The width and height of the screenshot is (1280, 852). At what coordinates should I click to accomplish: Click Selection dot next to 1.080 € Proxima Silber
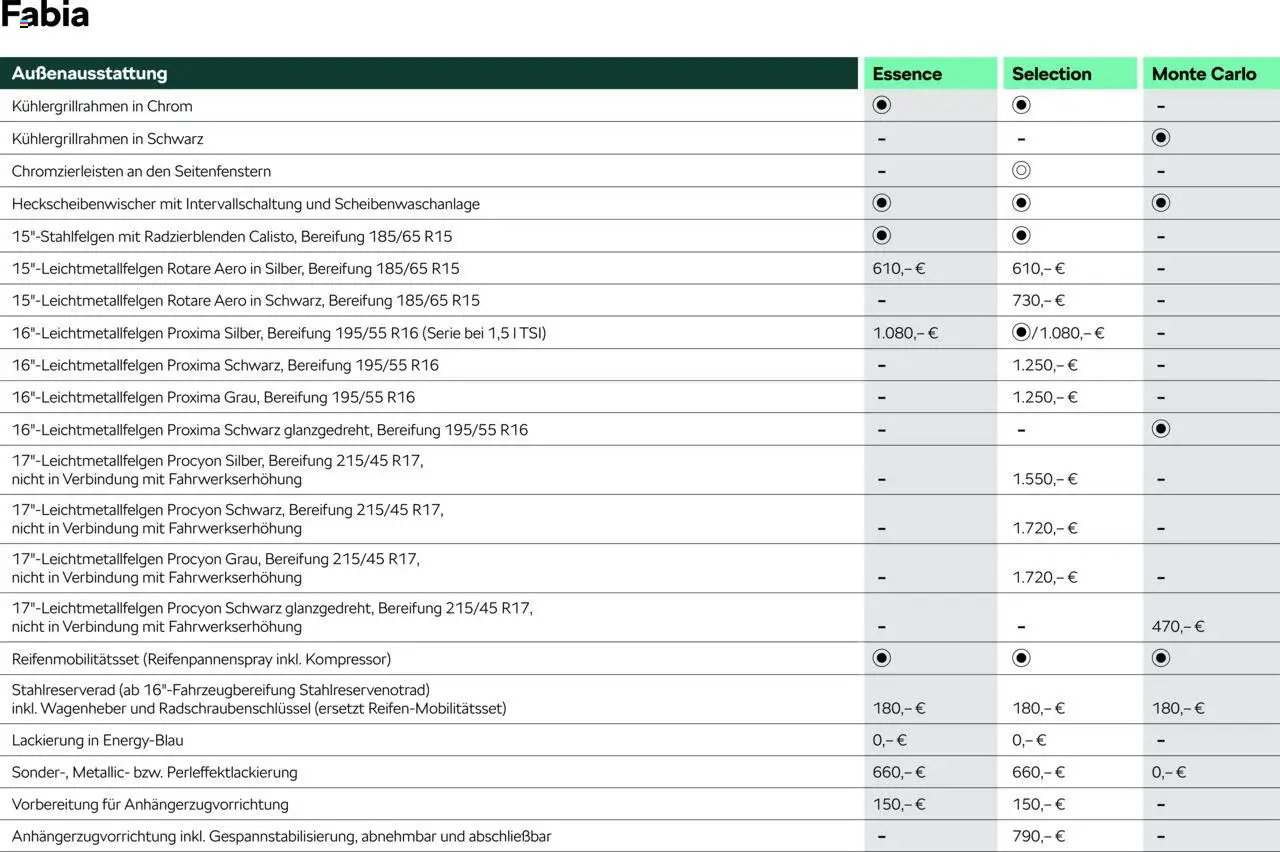click(1020, 332)
